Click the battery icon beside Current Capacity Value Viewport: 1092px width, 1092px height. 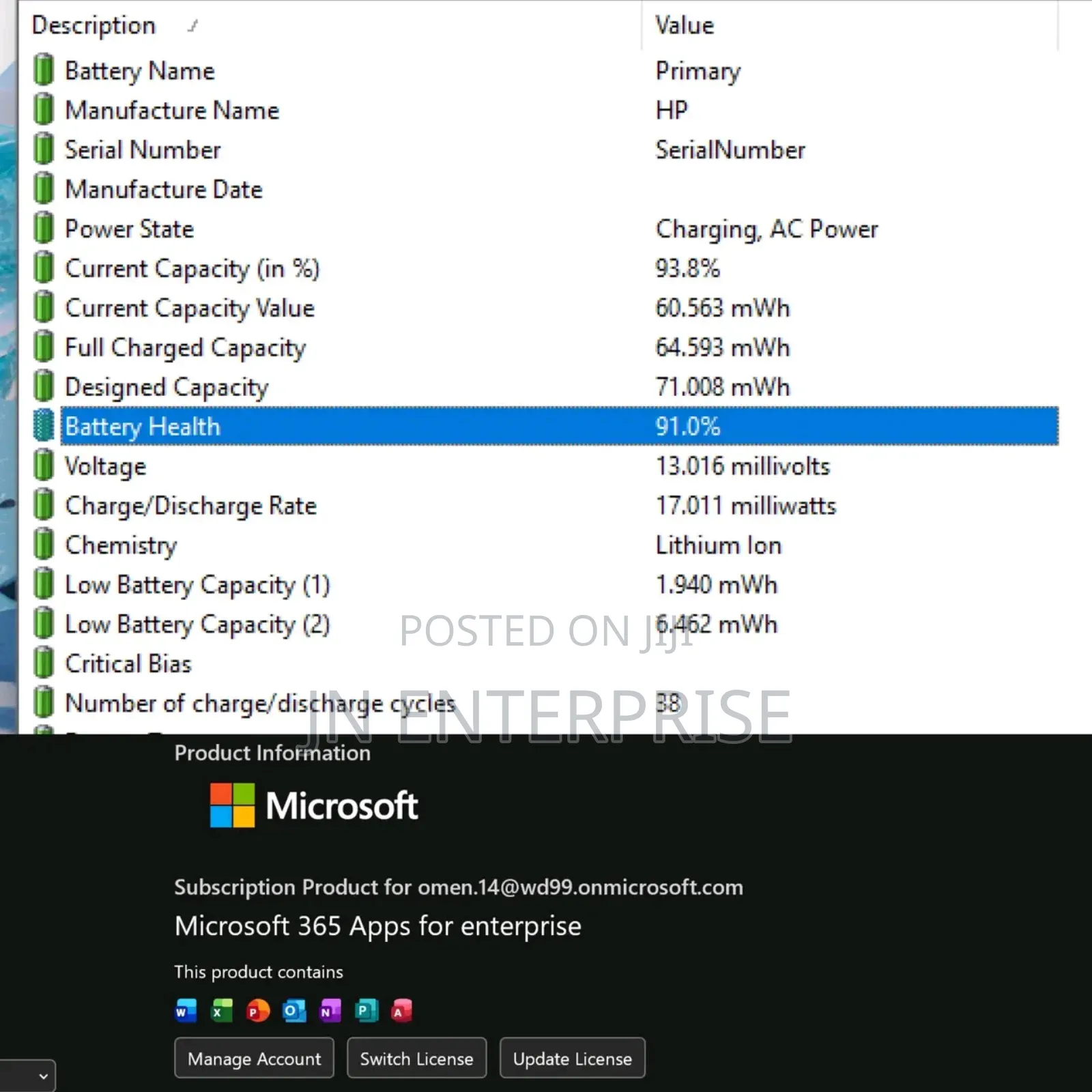pos(43,308)
